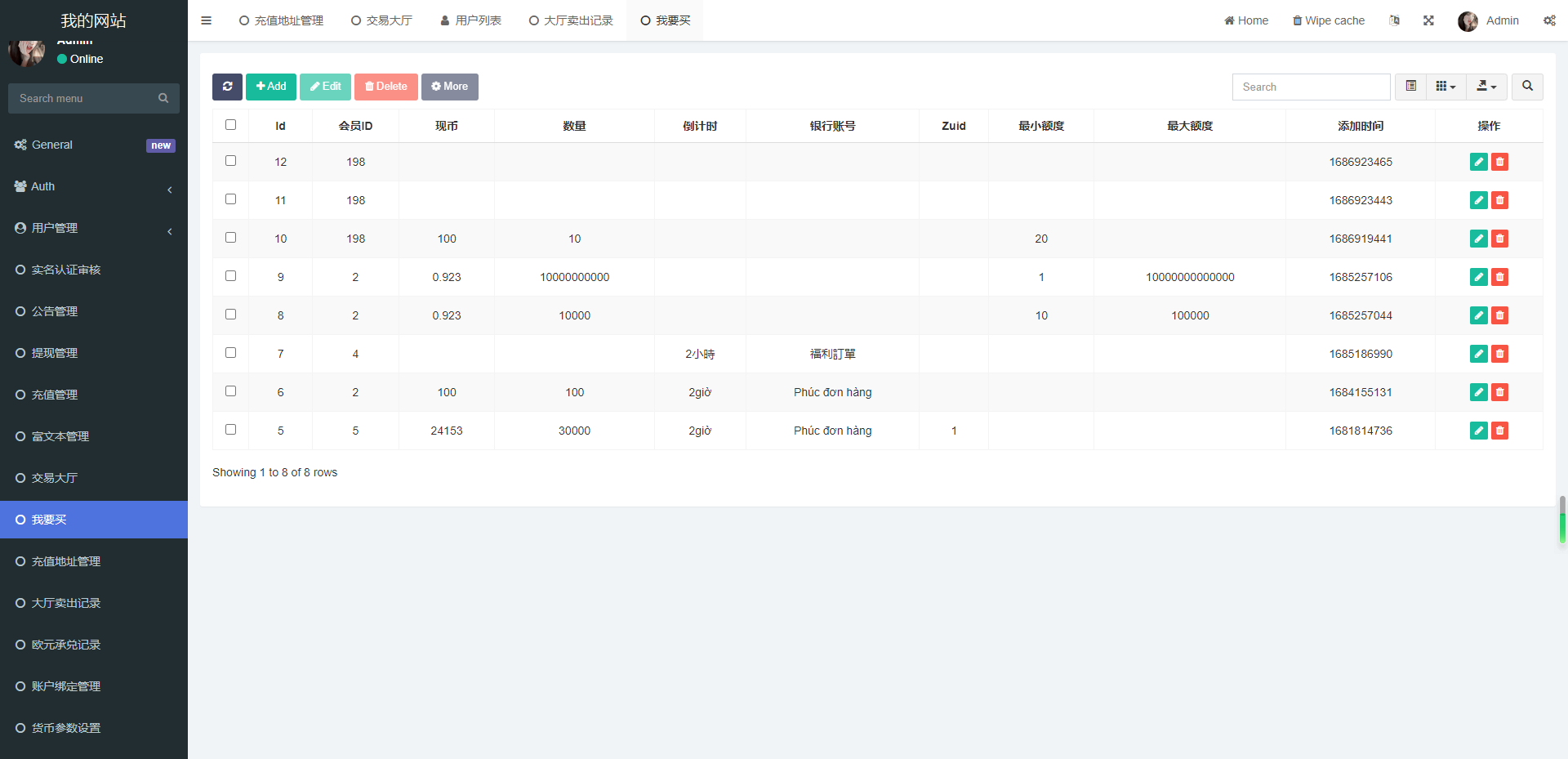Open the export dropdown on the table toolbar

pos(1486,87)
